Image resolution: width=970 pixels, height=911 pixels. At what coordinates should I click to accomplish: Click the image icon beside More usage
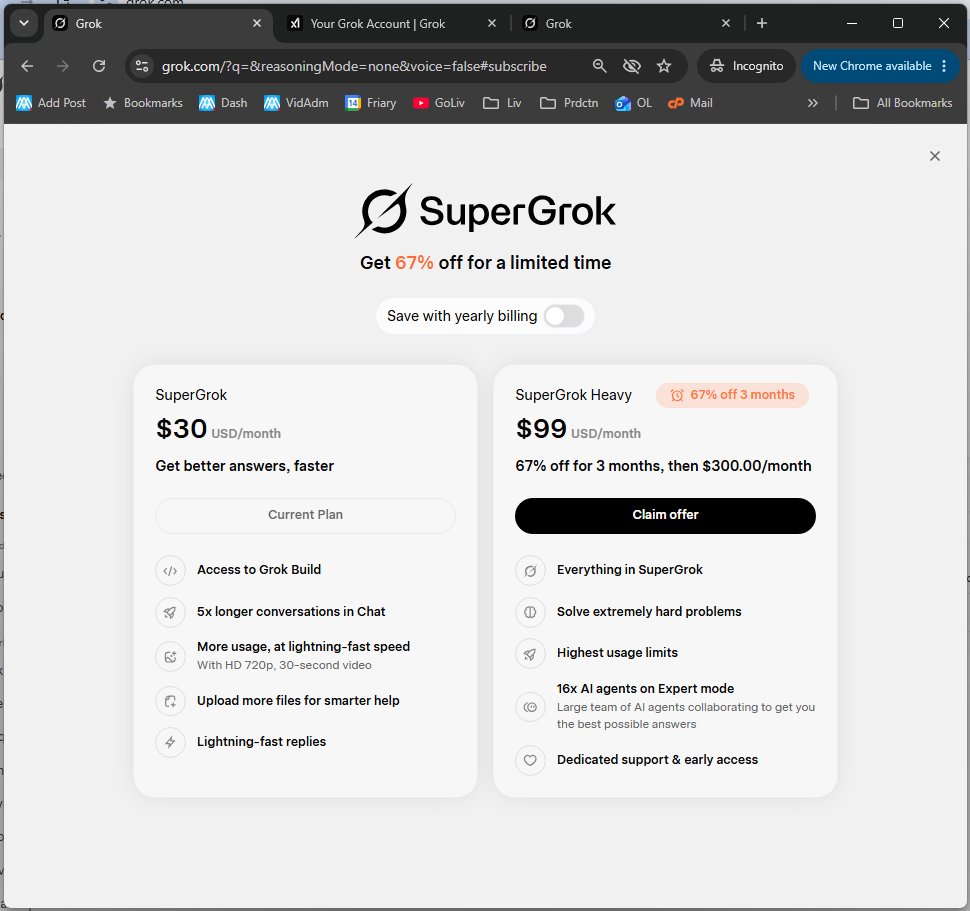coord(170,656)
